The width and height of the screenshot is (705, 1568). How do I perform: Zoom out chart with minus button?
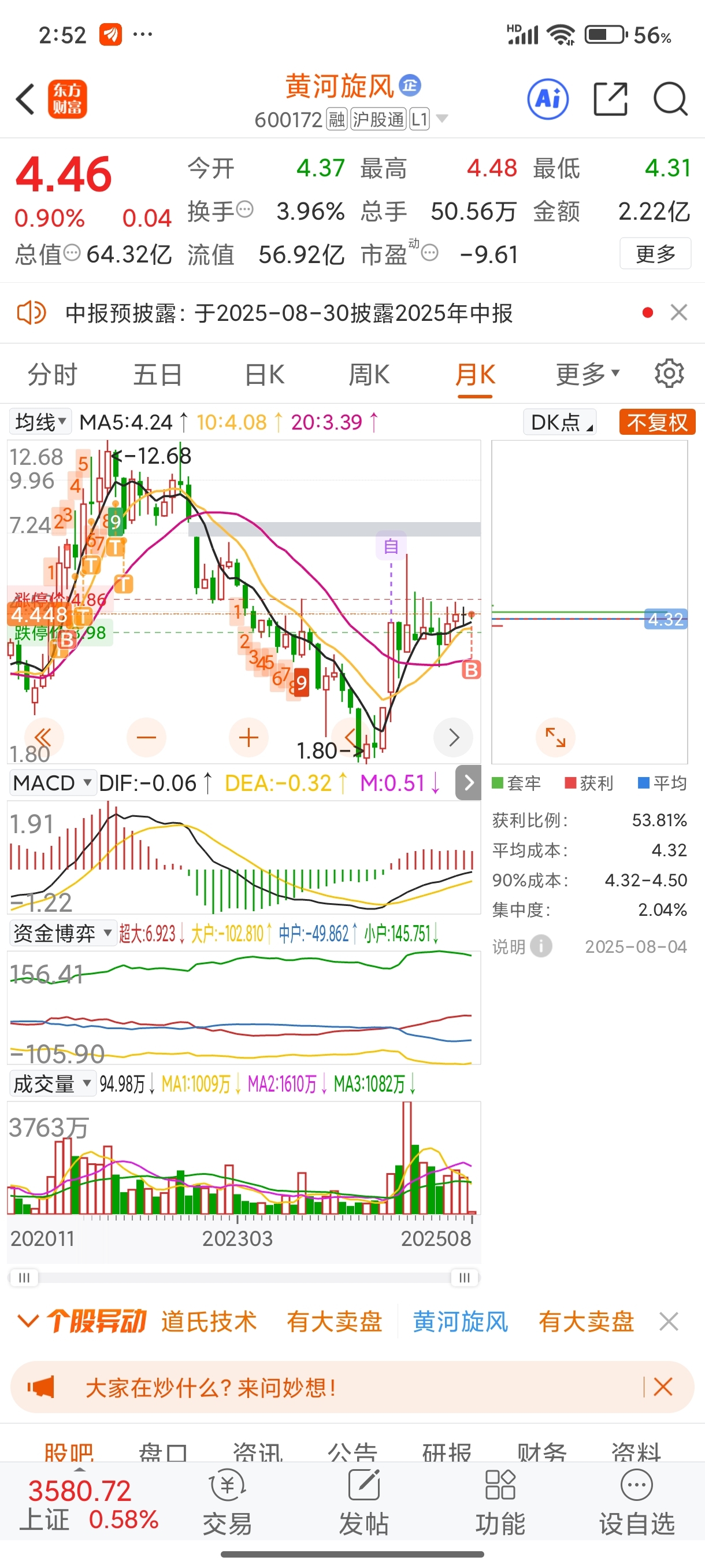coord(146,738)
